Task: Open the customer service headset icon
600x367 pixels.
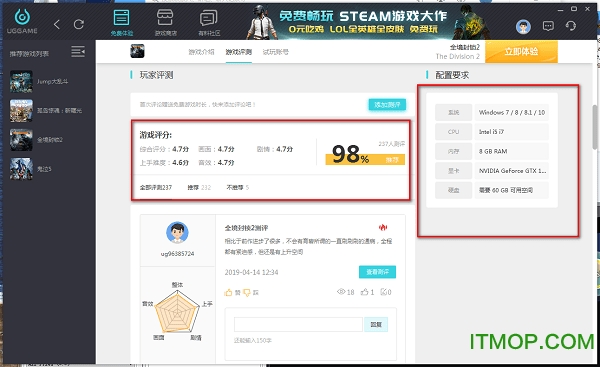Action: click(x=571, y=26)
